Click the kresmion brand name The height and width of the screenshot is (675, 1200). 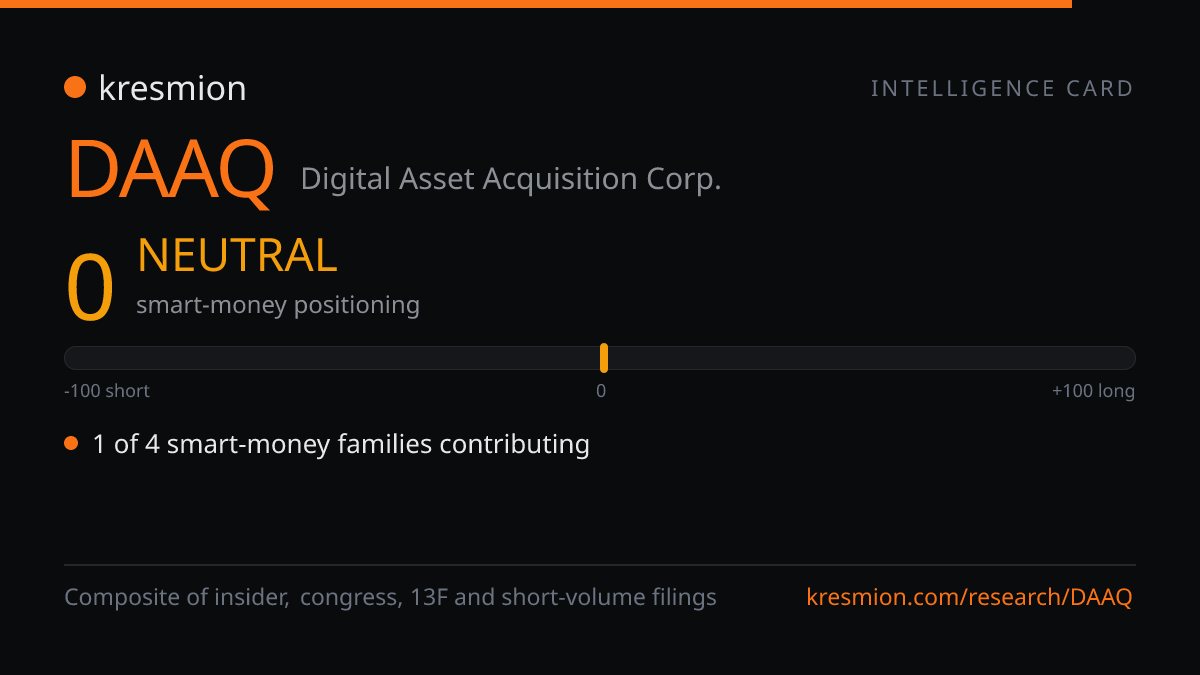coord(172,88)
